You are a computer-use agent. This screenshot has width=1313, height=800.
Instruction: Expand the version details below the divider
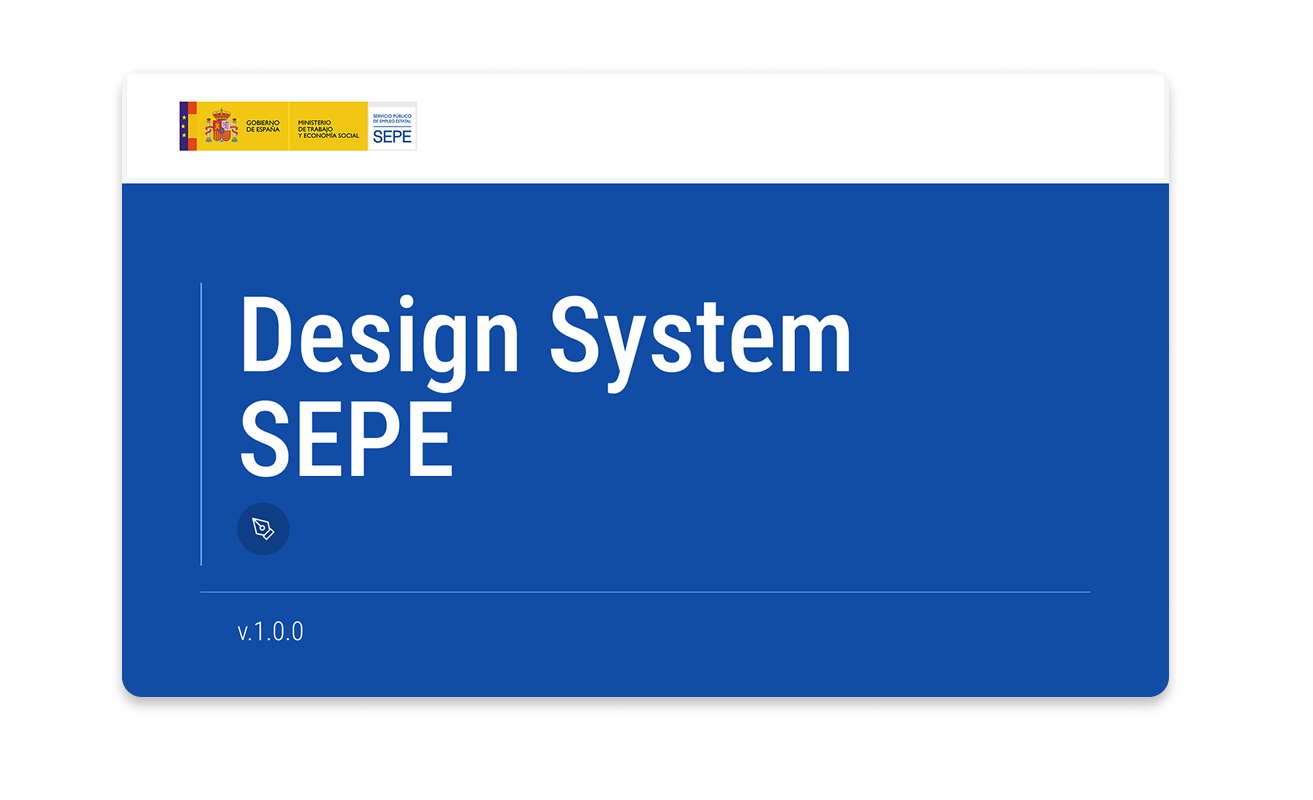click(269, 631)
